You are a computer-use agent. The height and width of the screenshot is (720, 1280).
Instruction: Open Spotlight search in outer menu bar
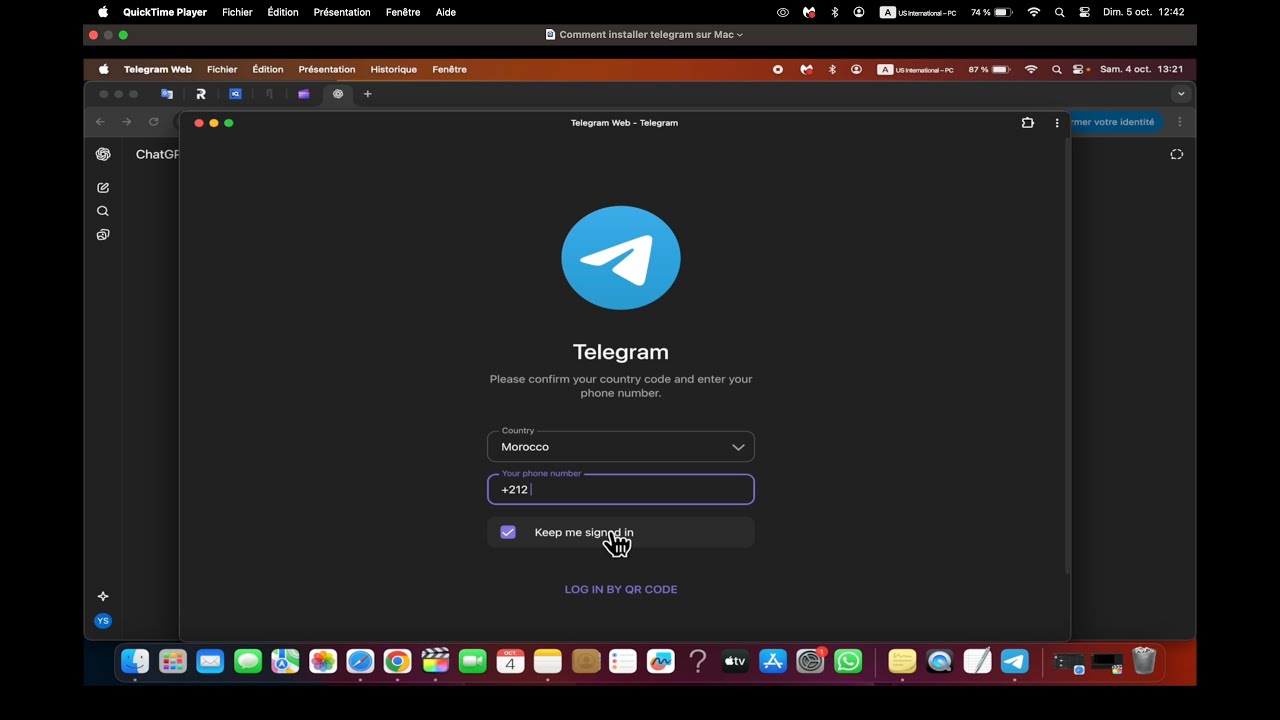click(x=1059, y=12)
